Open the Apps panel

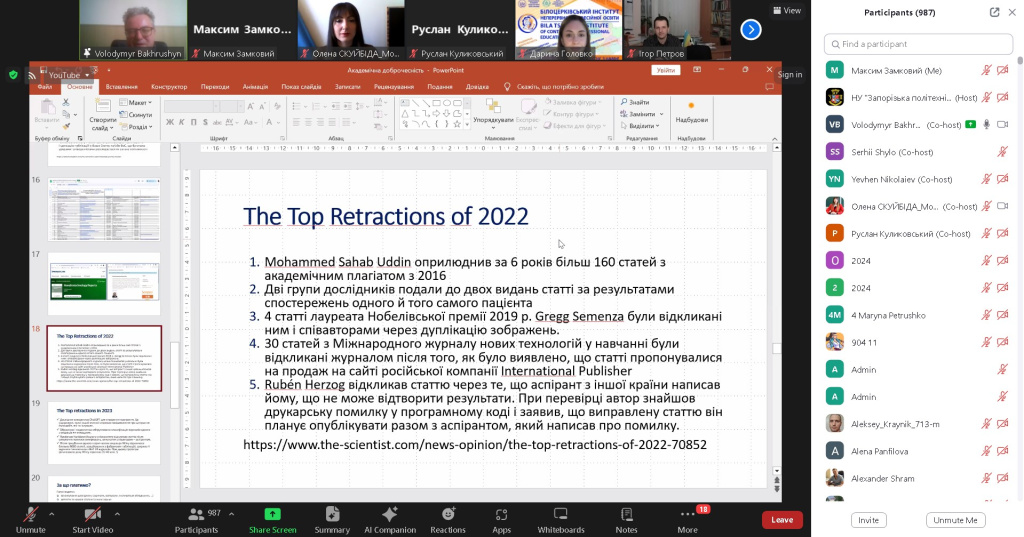(502, 521)
